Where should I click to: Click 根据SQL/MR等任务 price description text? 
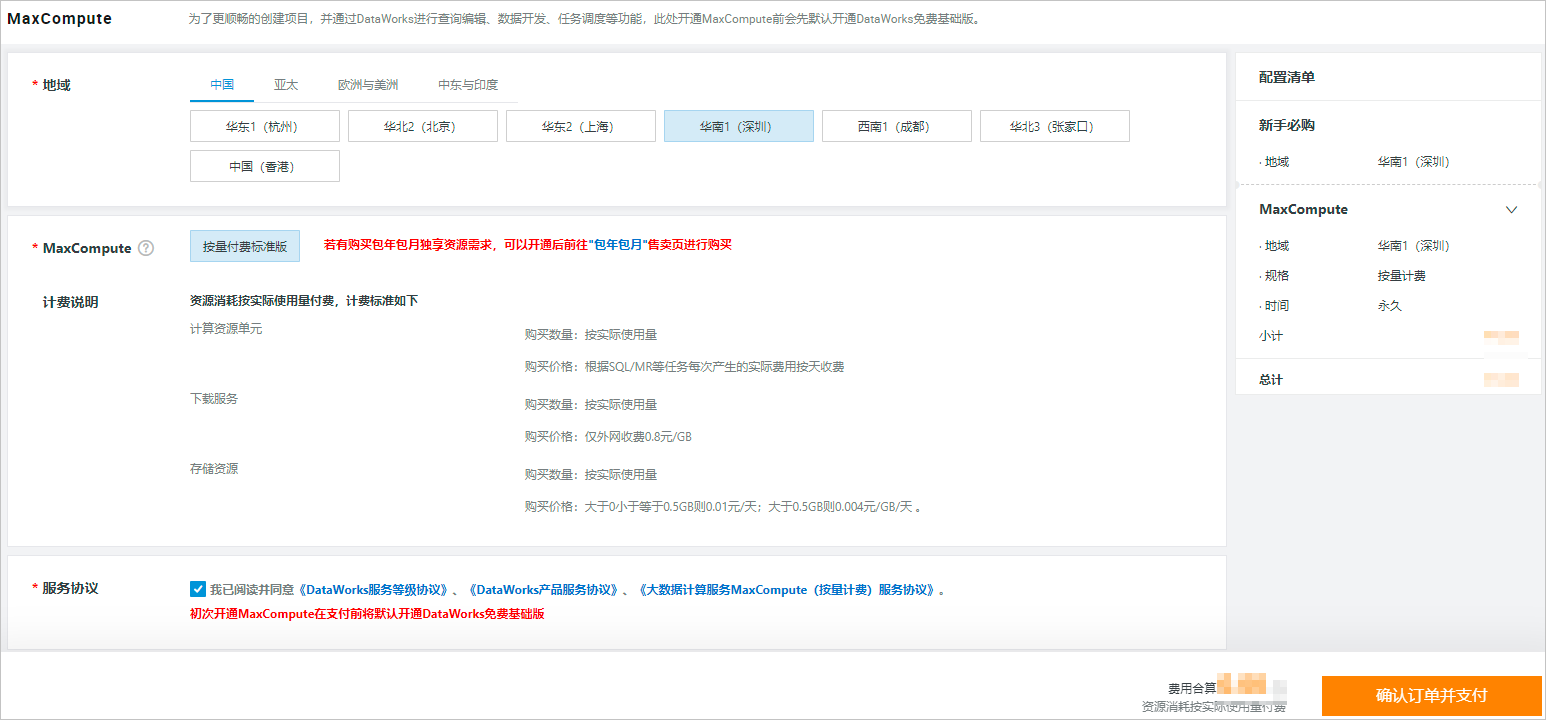coord(715,367)
